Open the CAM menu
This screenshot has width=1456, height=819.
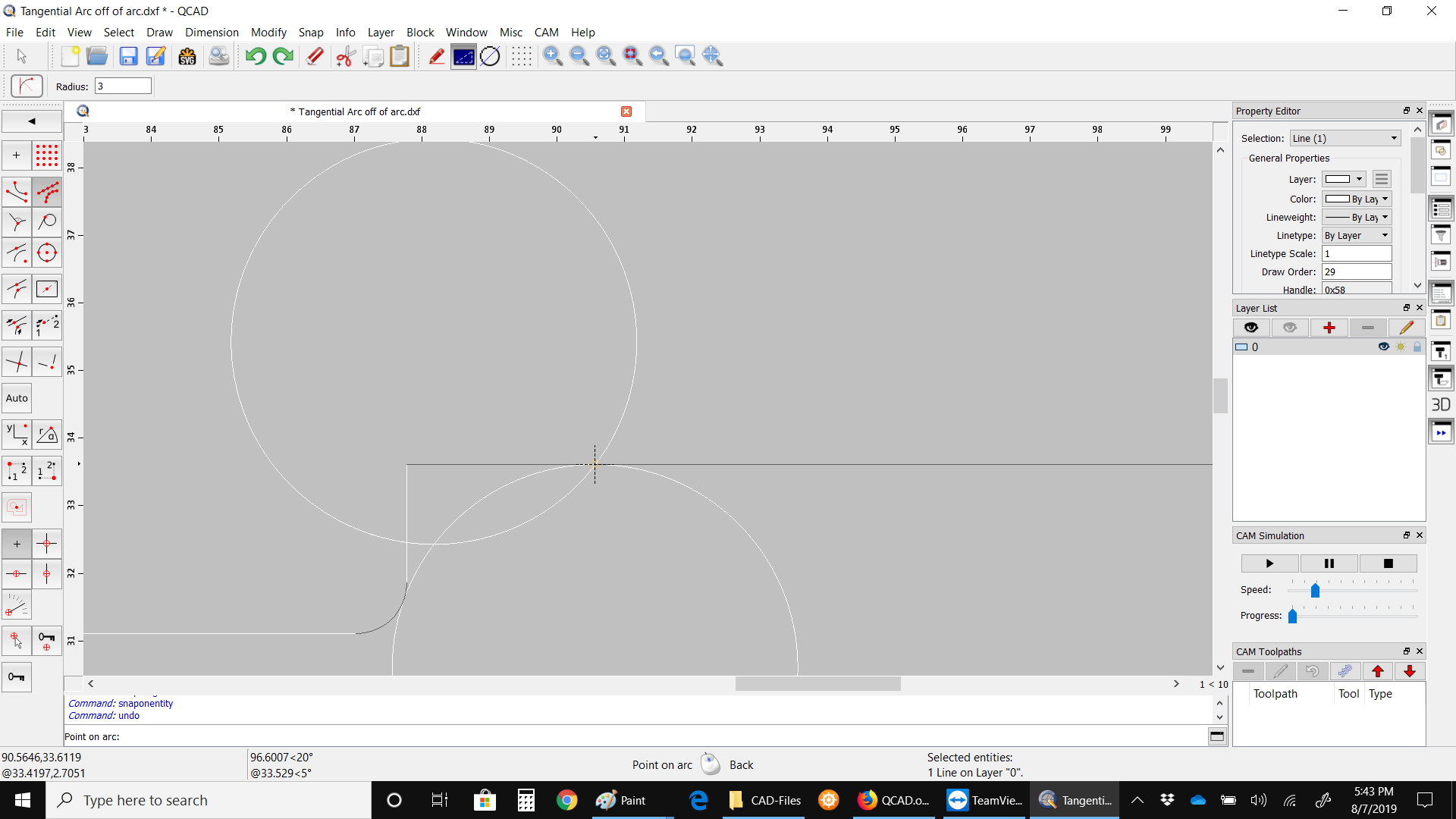click(546, 32)
